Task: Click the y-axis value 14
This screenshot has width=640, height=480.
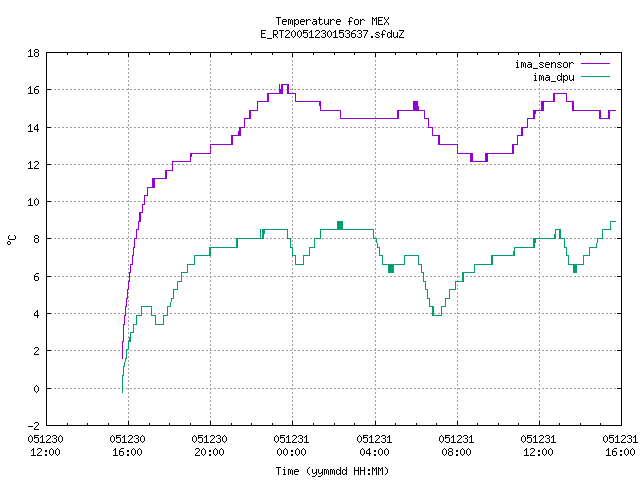Action: click(33, 128)
